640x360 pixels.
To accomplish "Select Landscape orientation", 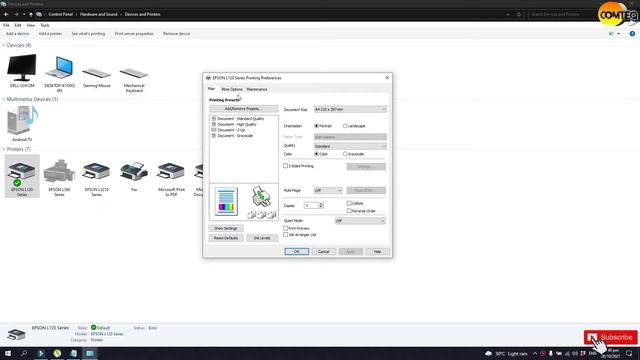I will click(x=345, y=126).
